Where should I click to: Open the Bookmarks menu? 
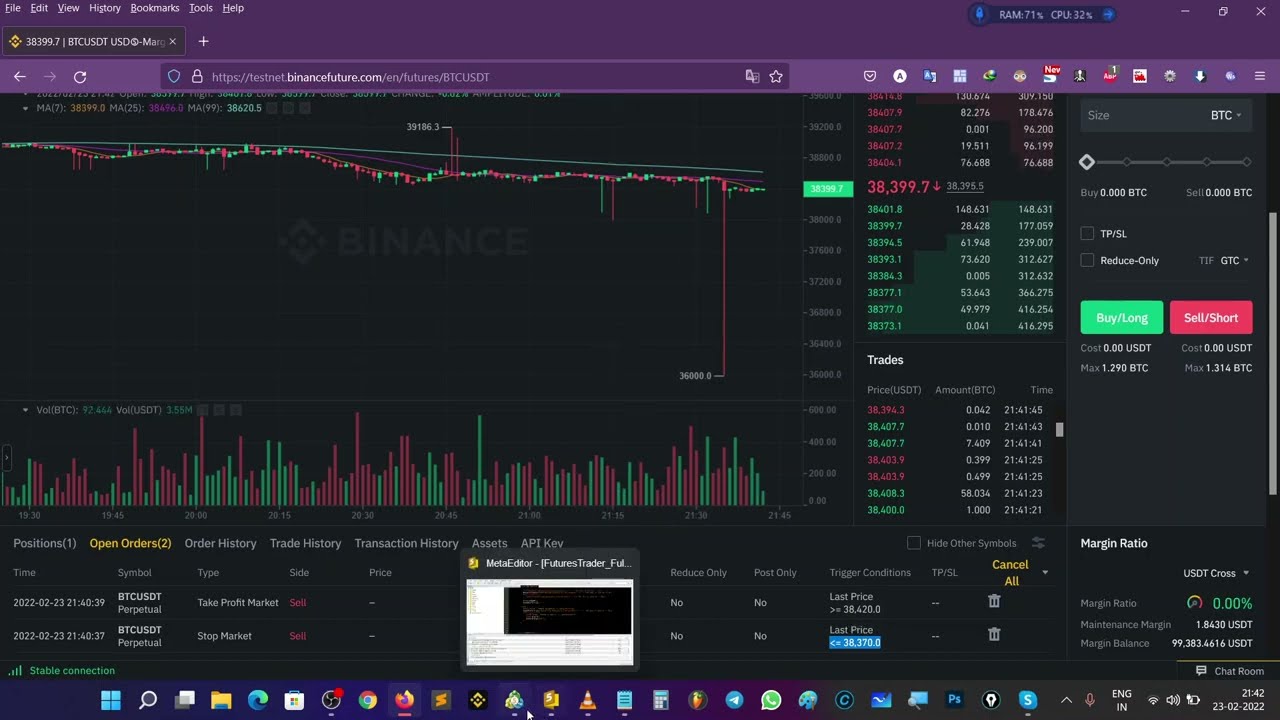point(155,8)
